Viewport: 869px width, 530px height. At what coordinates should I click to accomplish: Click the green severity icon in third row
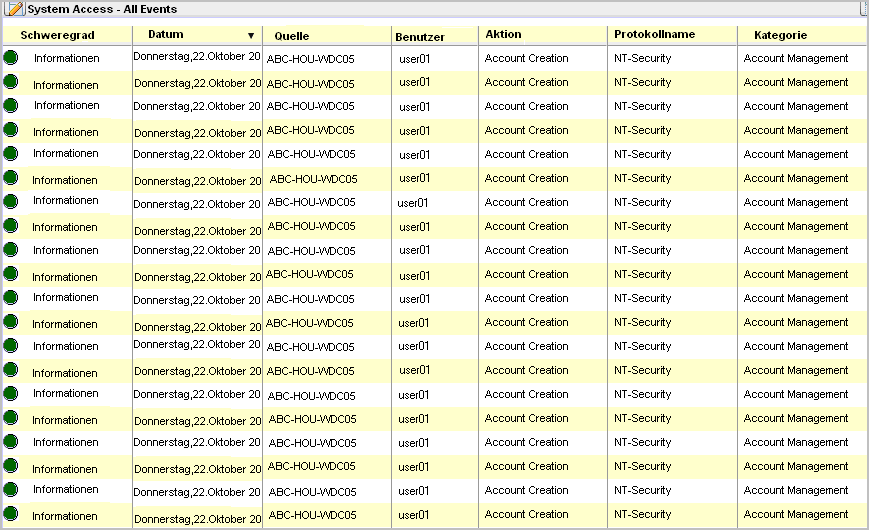[x=10, y=106]
